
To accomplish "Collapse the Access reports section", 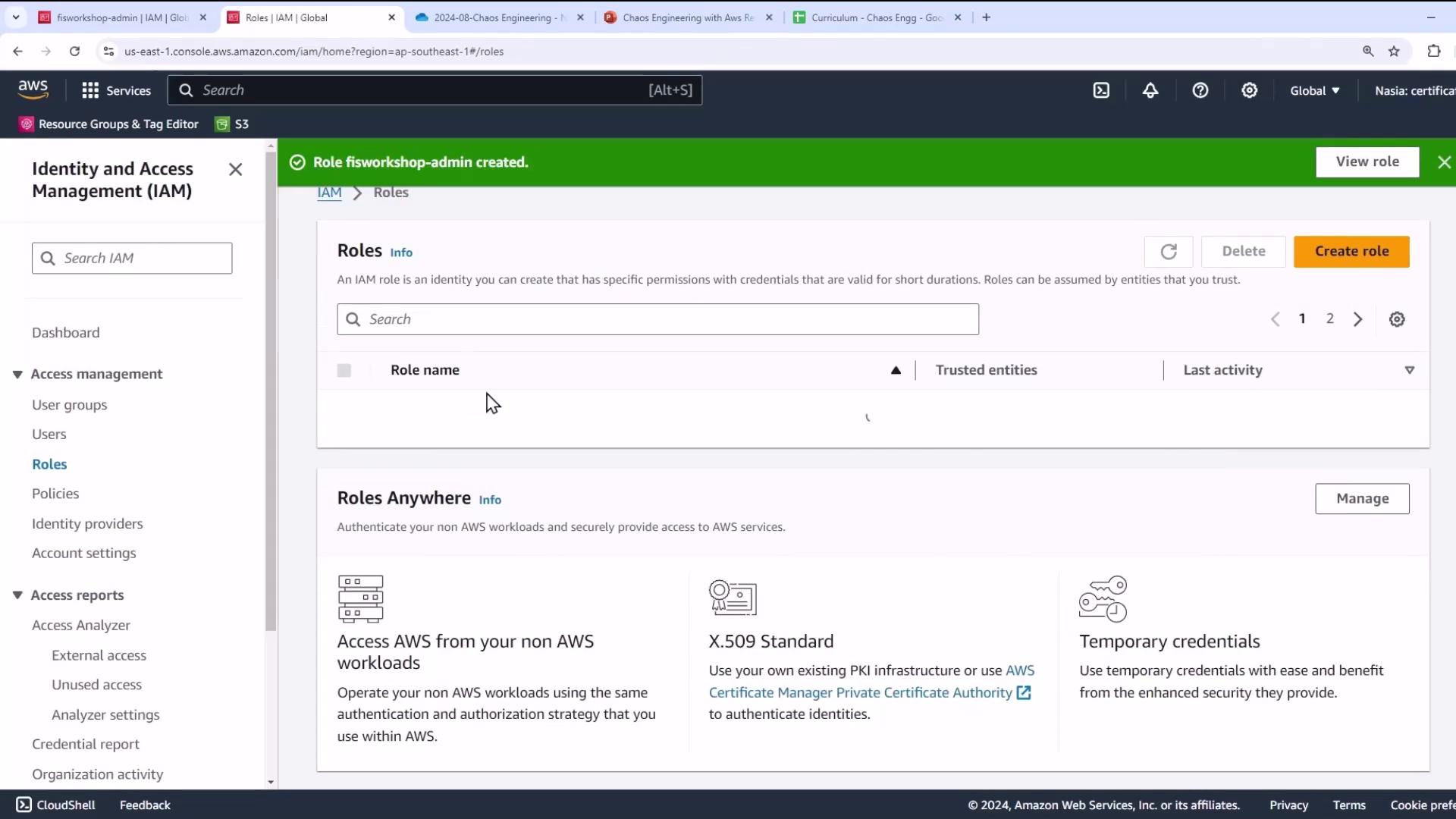I will [x=17, y=595].
